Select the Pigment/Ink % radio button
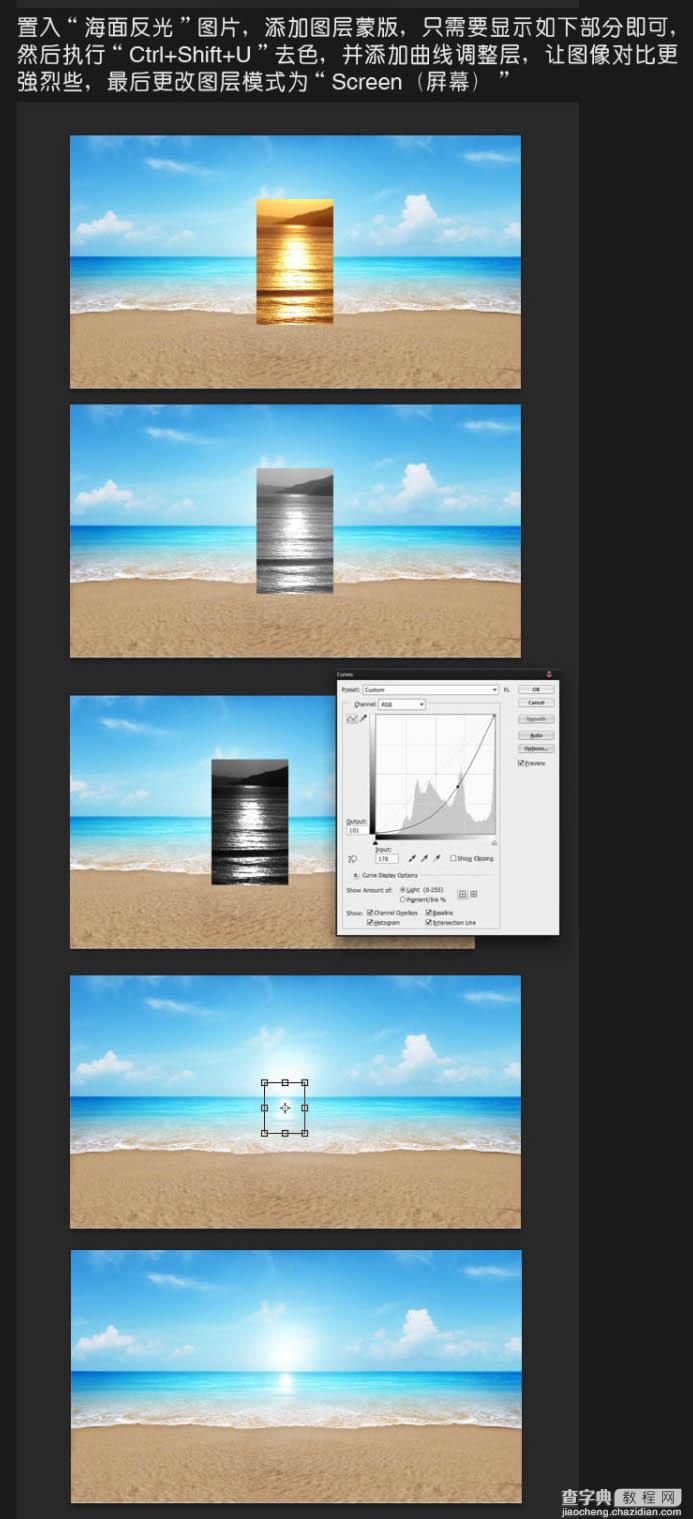 tap(403, 899)
